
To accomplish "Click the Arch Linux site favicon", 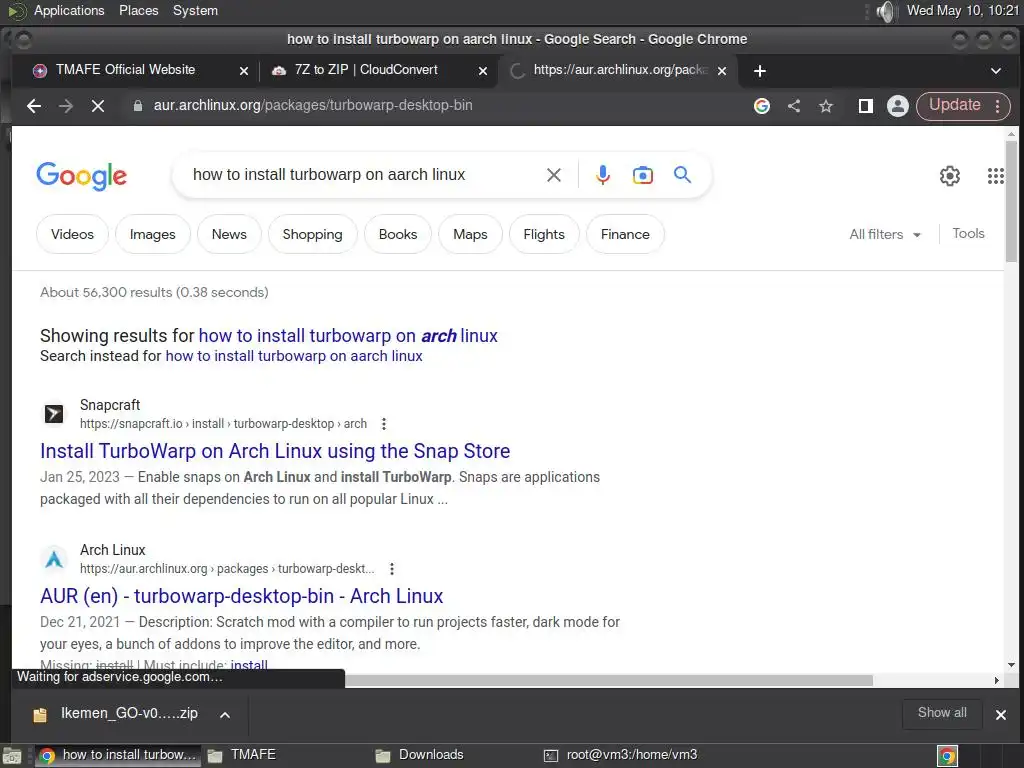I will point(54,559).
